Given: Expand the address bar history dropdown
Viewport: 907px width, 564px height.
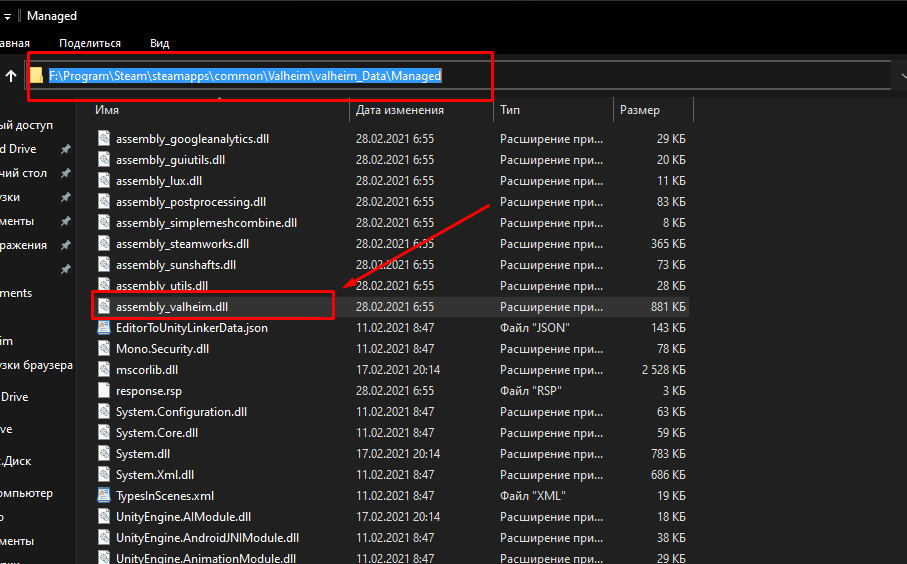Looking at the screenshot, I should click(x=897, y=76).
